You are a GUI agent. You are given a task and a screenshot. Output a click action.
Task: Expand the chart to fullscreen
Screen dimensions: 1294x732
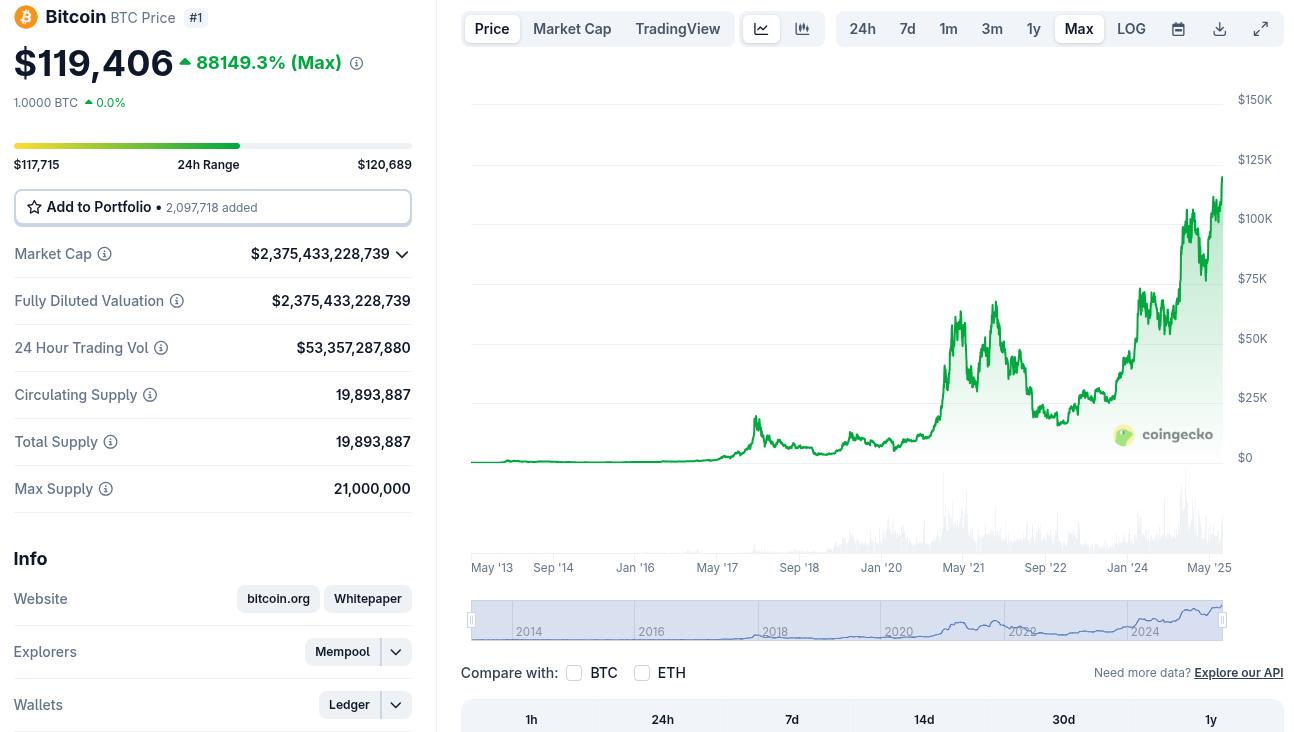click(1261, 29)
